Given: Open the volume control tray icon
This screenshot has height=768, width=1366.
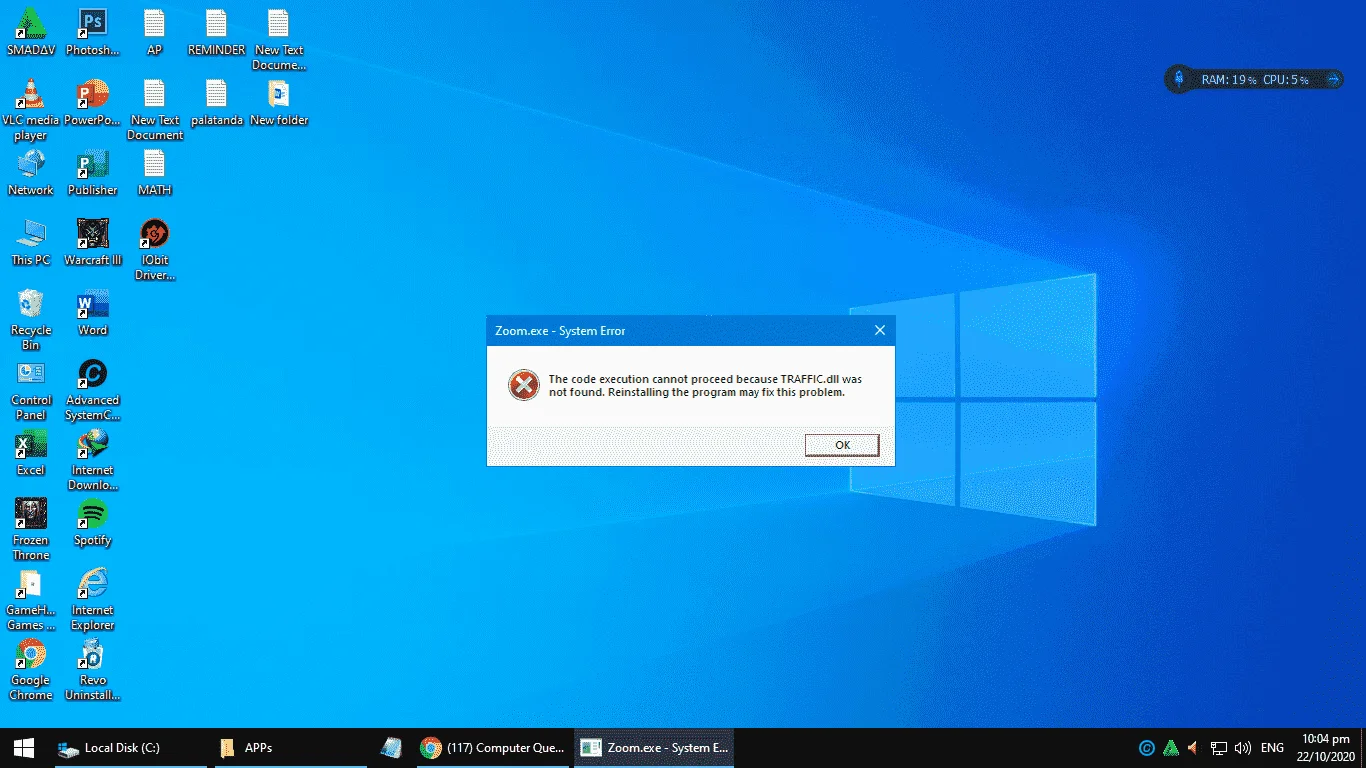Looking at the screenshot, I should point(1243,748).
